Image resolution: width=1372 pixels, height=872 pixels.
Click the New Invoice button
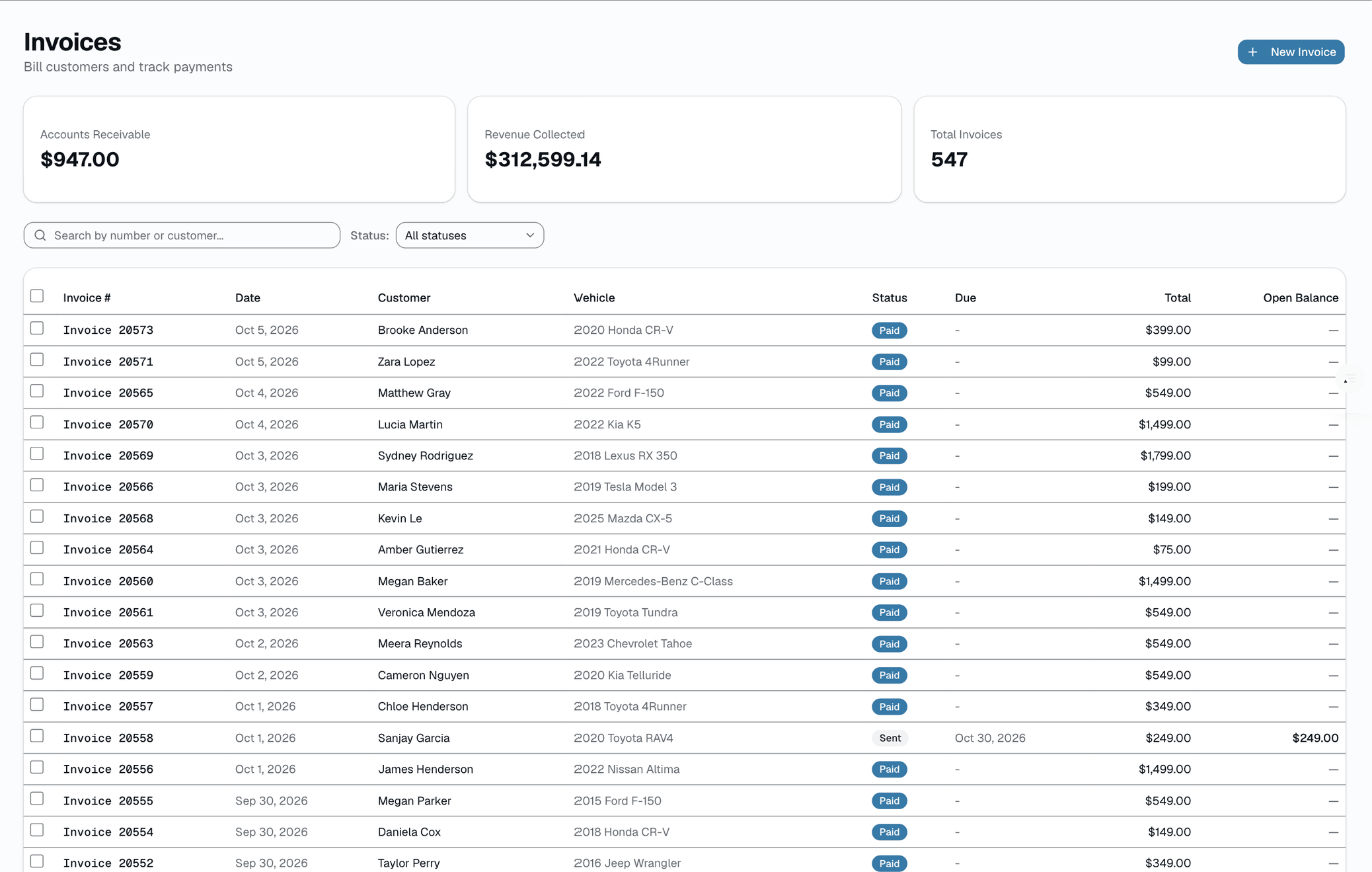(1291, 52)
